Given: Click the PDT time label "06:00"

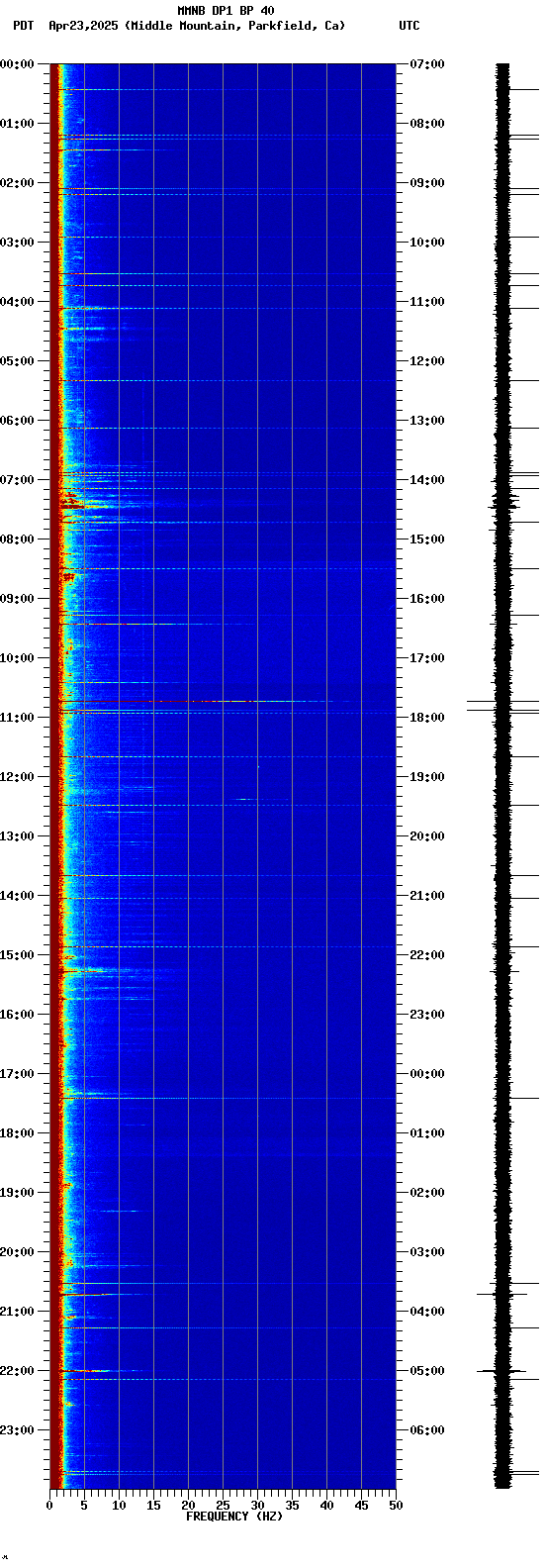Looking at the screenshot, I should (17, 421).
